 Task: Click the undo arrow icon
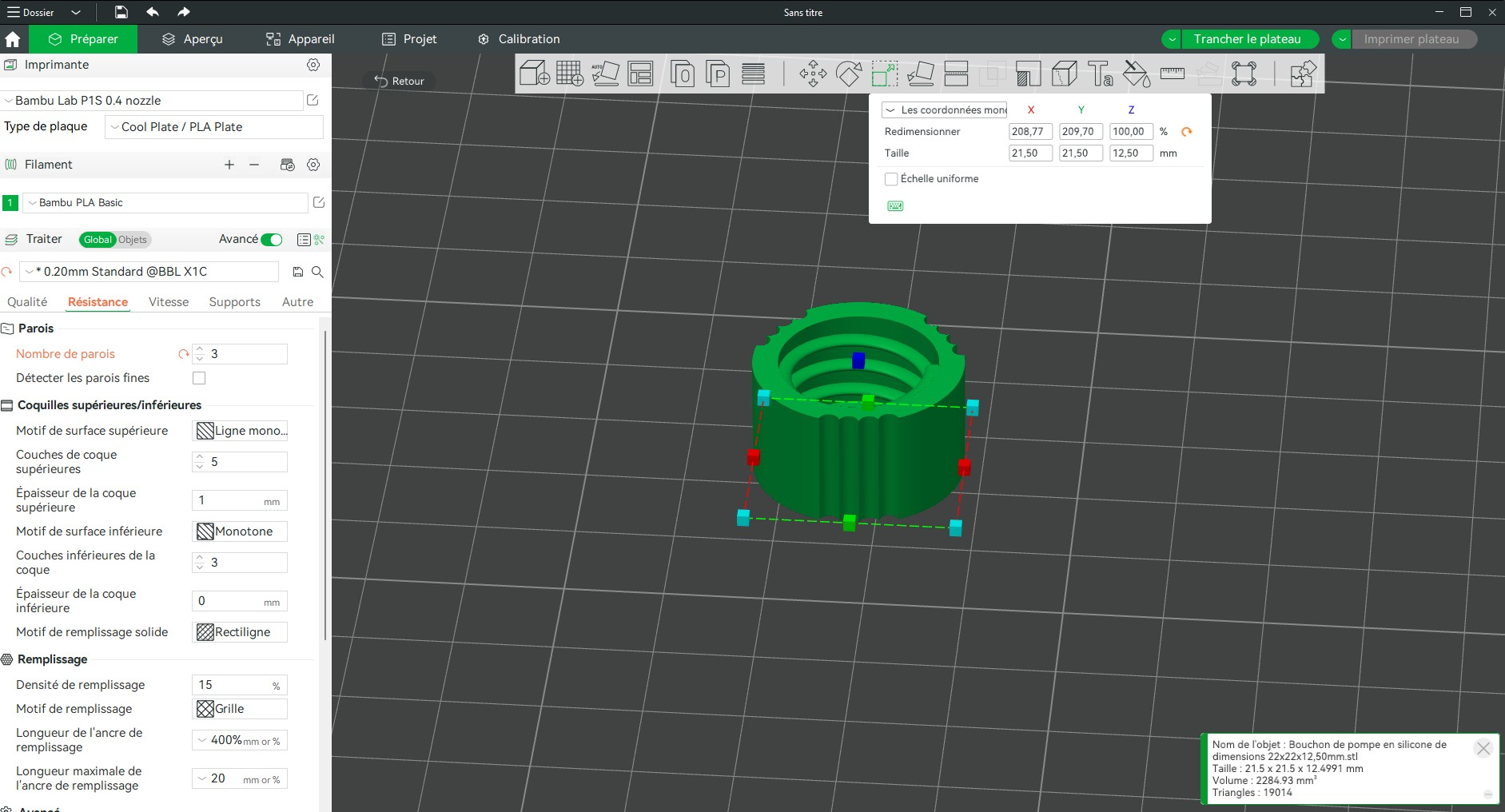(x=153, y=12)
